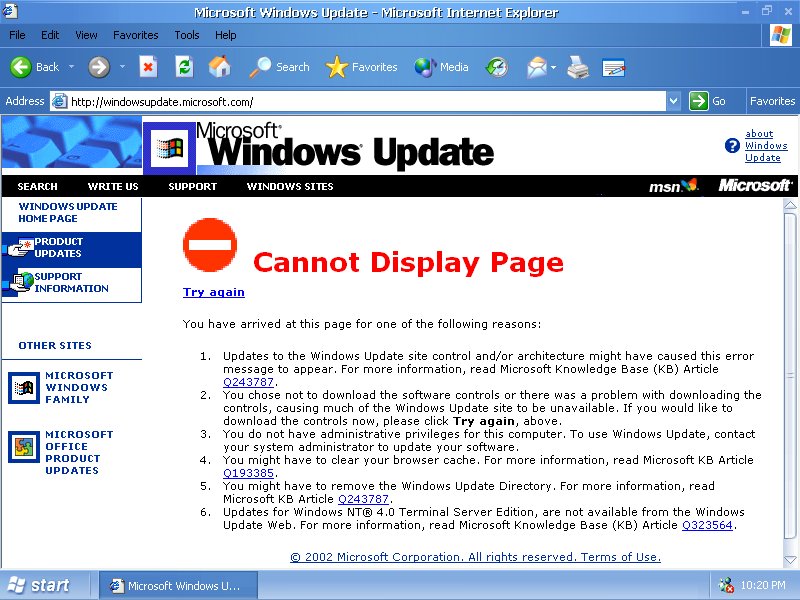Open the View menu
Screen dimensions: 800x600
point(87,35)
